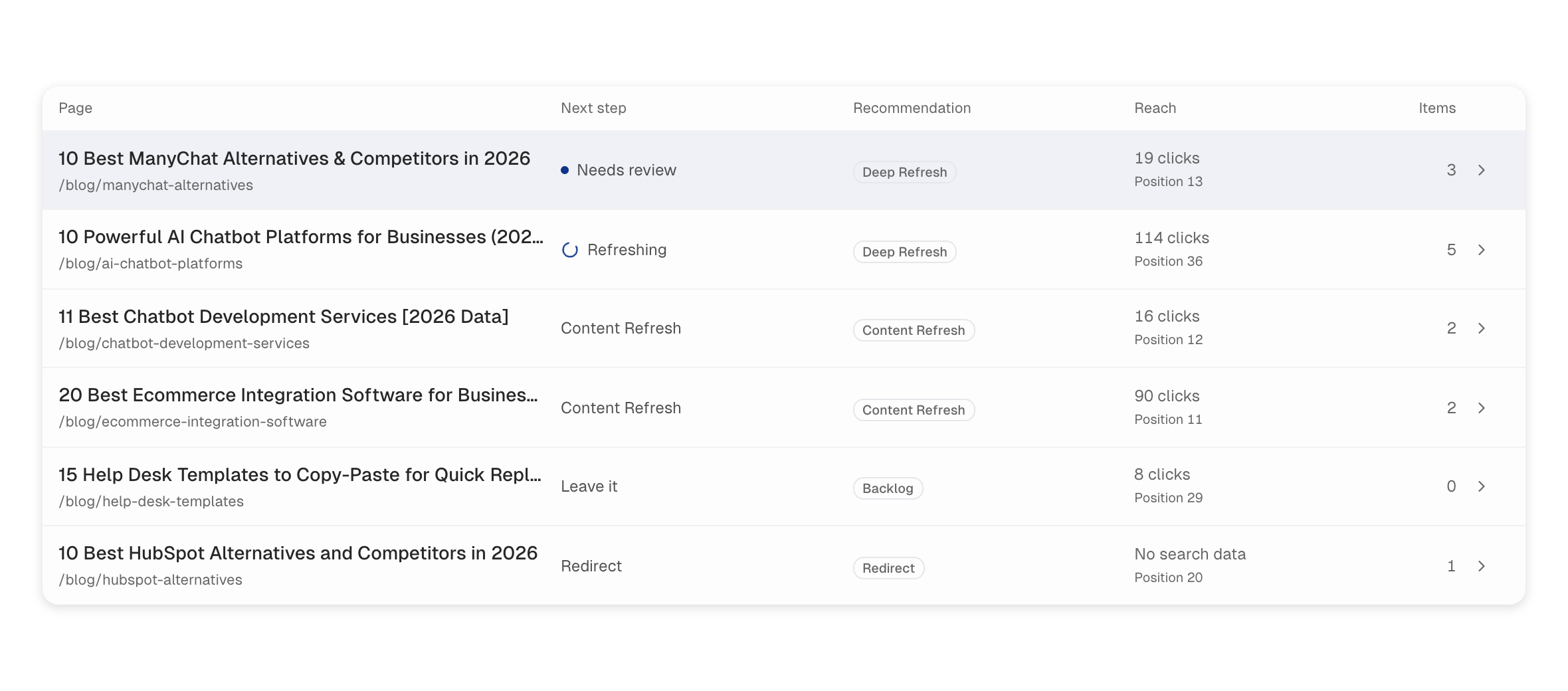
Task: Click '/blog/ecommerce-integration-software' URL path
Action: [x=193, y=422]
